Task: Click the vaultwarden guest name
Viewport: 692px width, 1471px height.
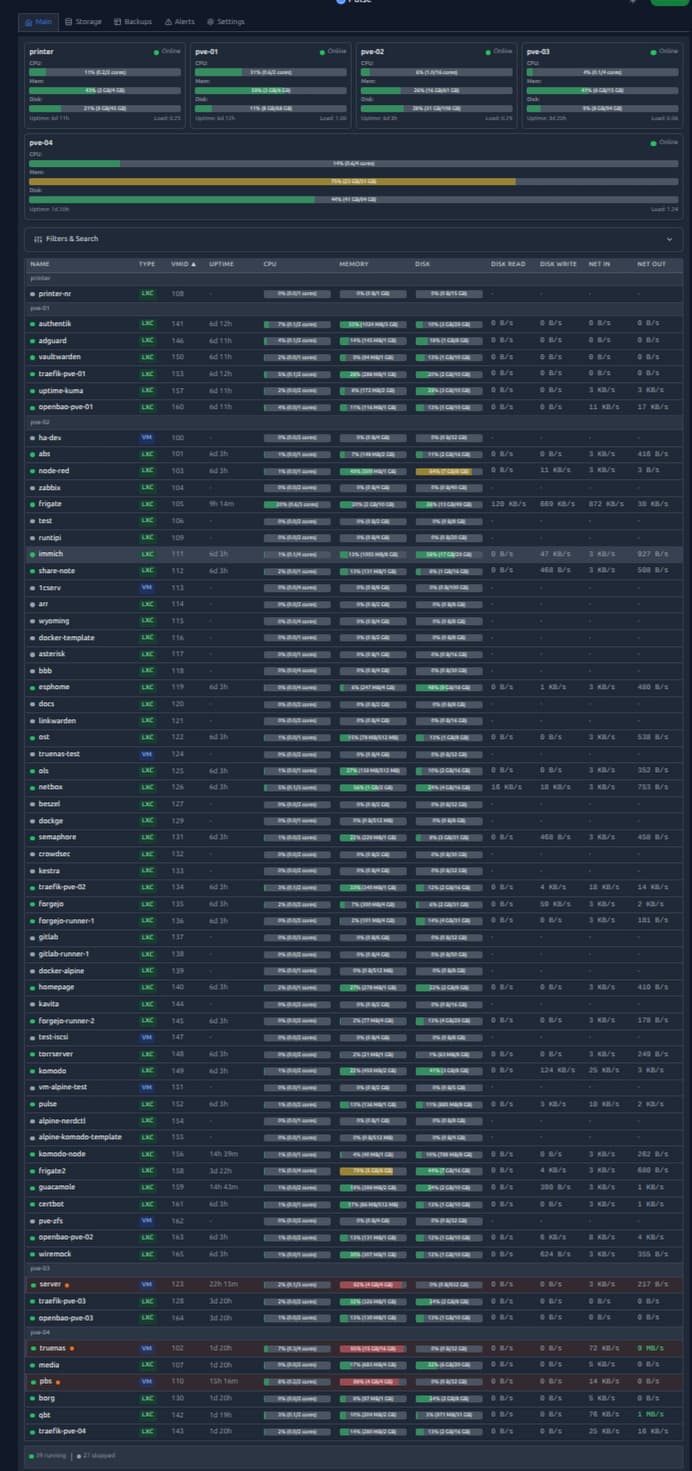Action: pos(59,356)
